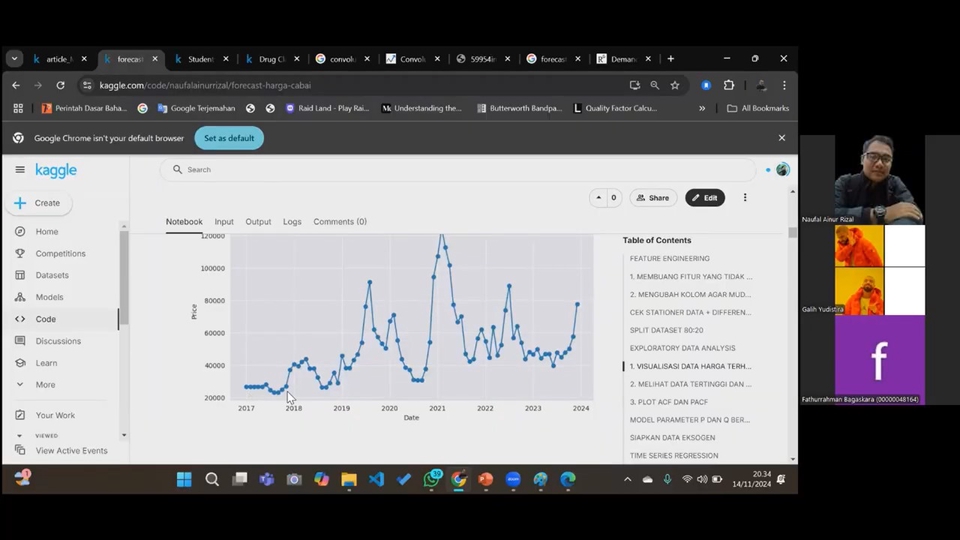The image size is (960, 540).
Task: Jump to CEK STATIONER DATA section
Action: coord(690,312)
